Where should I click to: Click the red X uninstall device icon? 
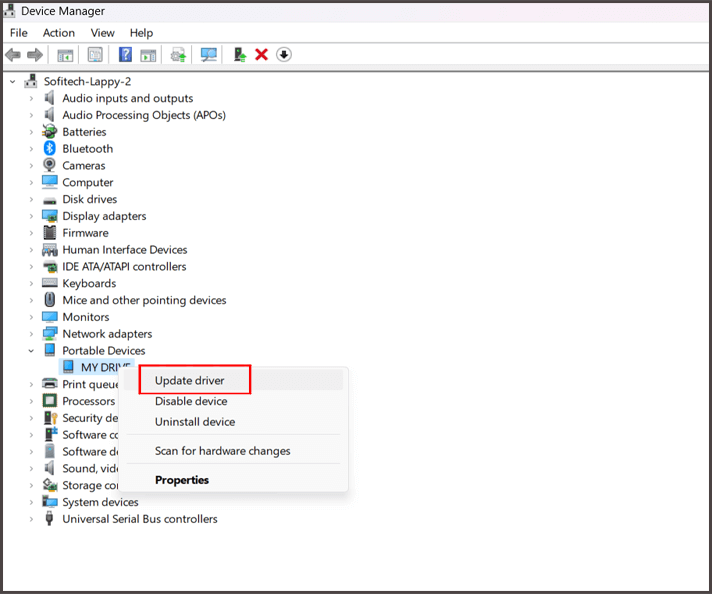point(261,54)
